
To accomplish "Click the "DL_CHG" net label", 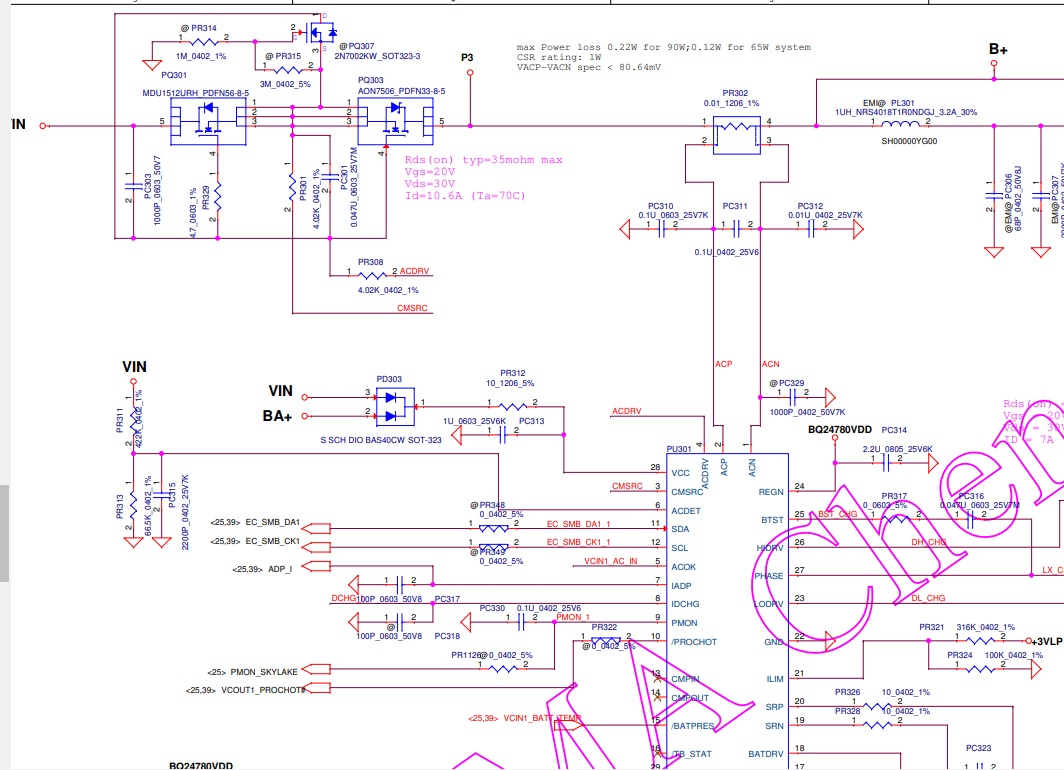I will [x=928, y=598].
